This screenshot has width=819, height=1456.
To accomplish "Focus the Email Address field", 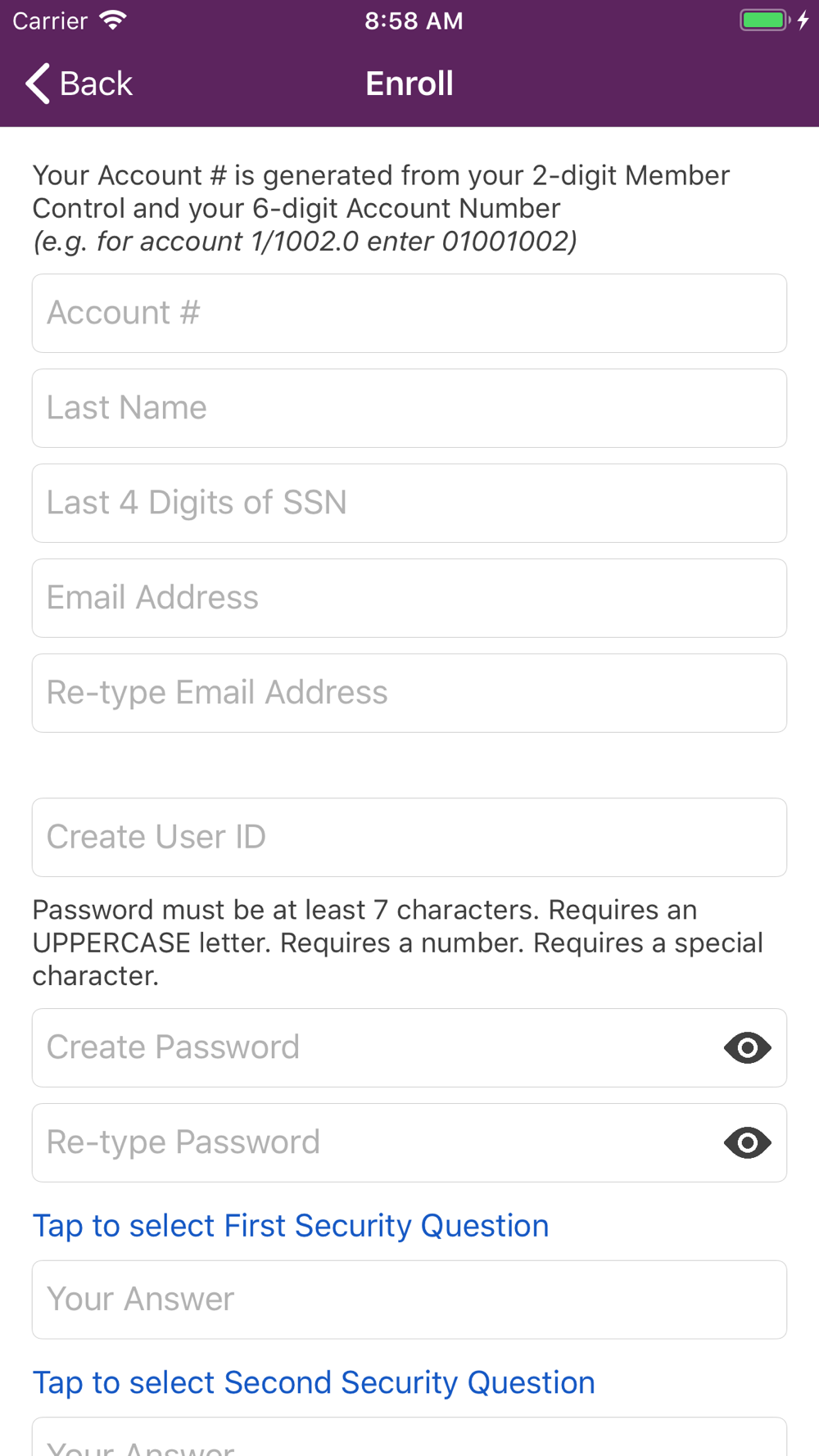I will [409, 599].
